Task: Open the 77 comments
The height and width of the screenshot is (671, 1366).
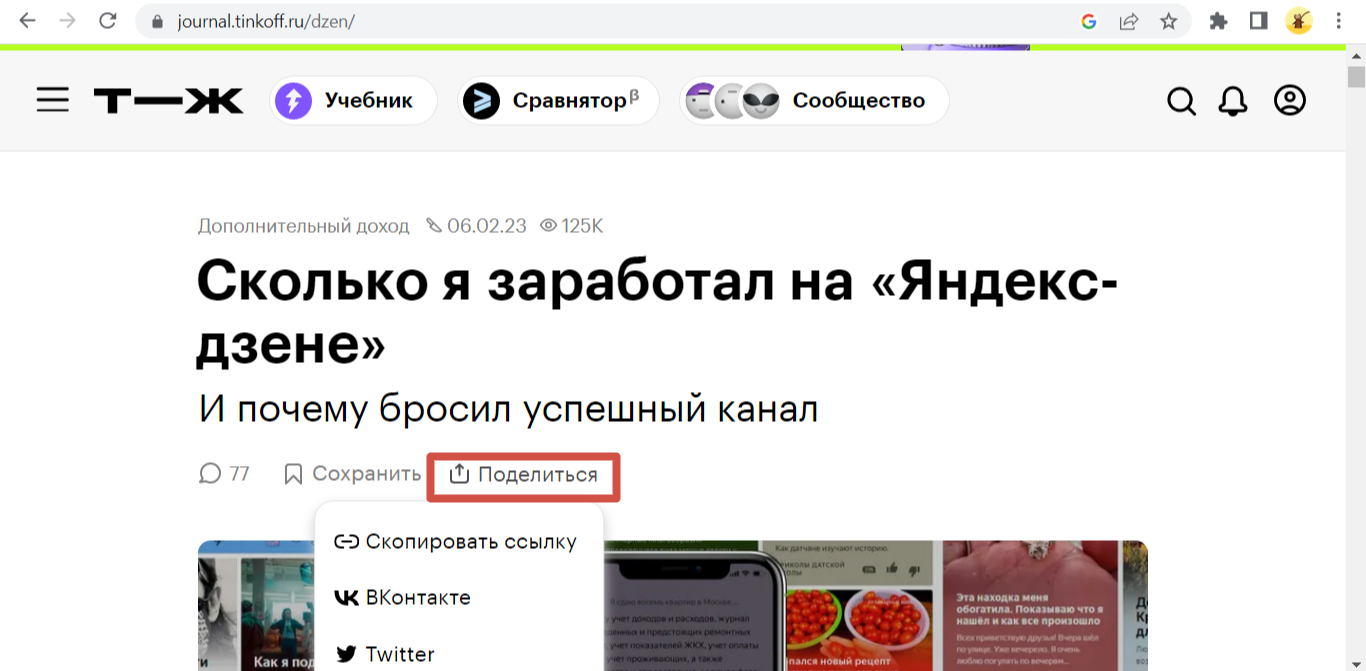Action: pyautogui.click(x=224, y=474)
